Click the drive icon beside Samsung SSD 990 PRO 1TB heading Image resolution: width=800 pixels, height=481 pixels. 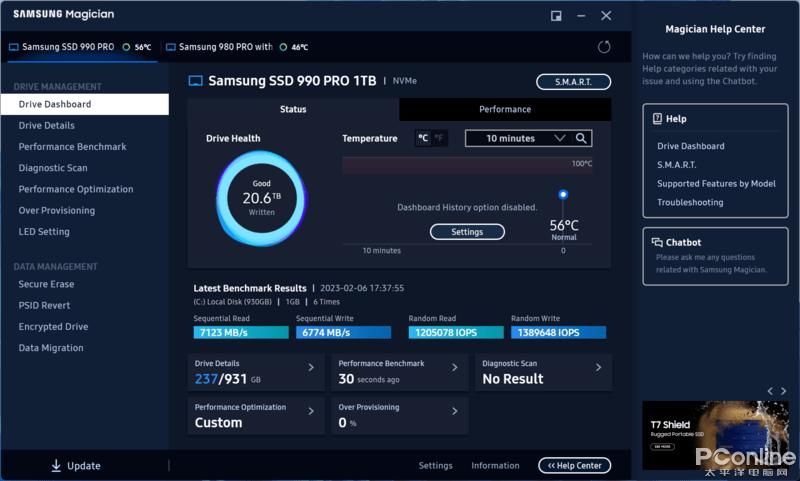coord(195,81)
